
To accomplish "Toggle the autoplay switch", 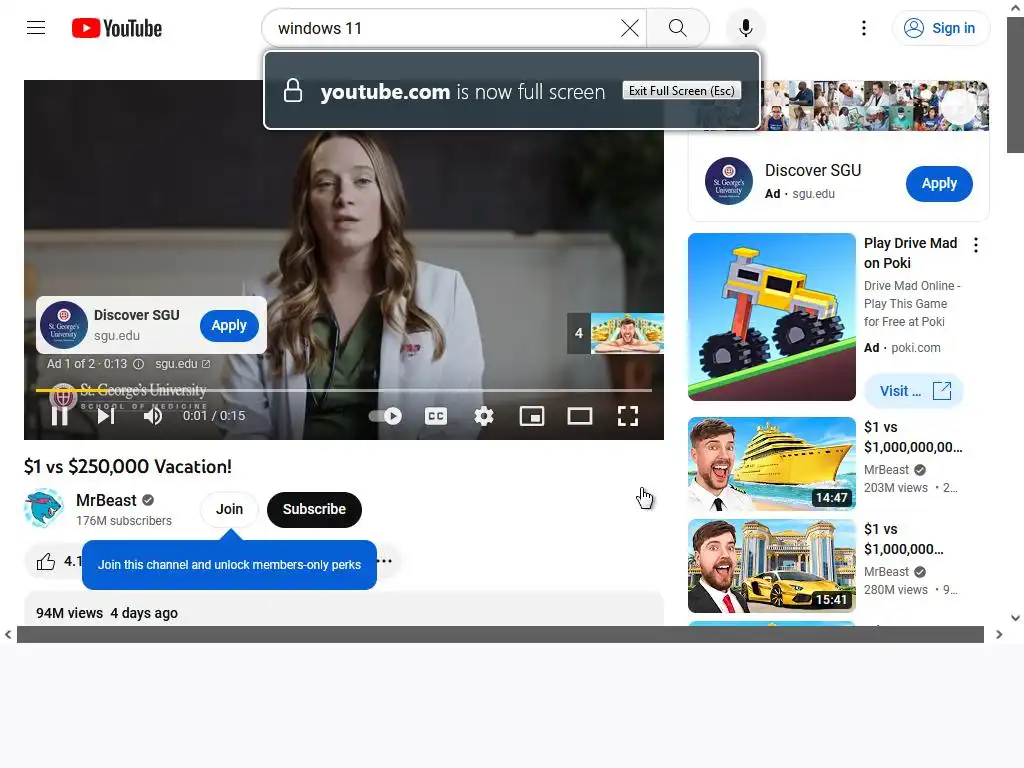I will pos(385,416).
